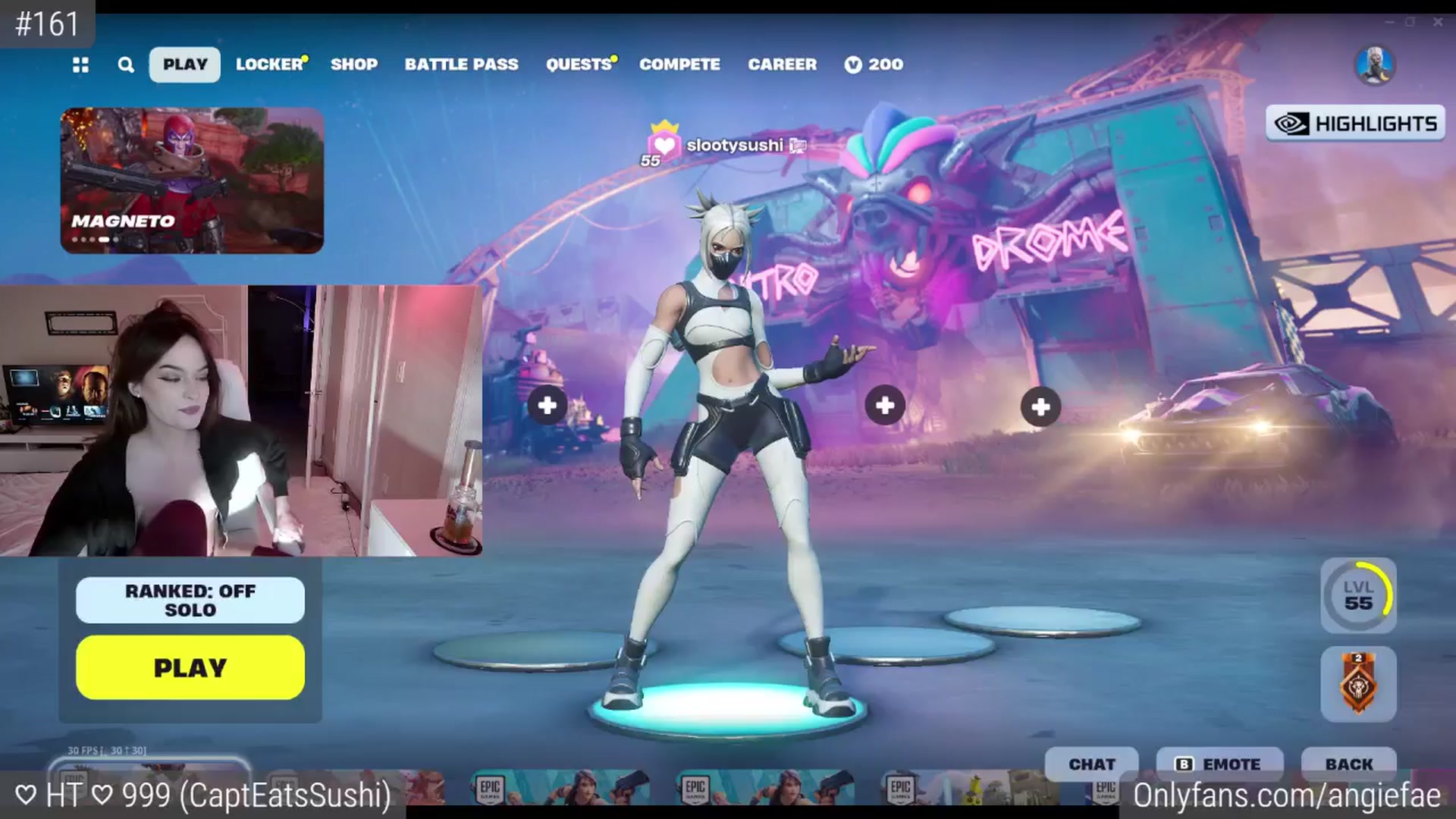Click the Emote button

pyautogui.click(x=1219, y=764)
